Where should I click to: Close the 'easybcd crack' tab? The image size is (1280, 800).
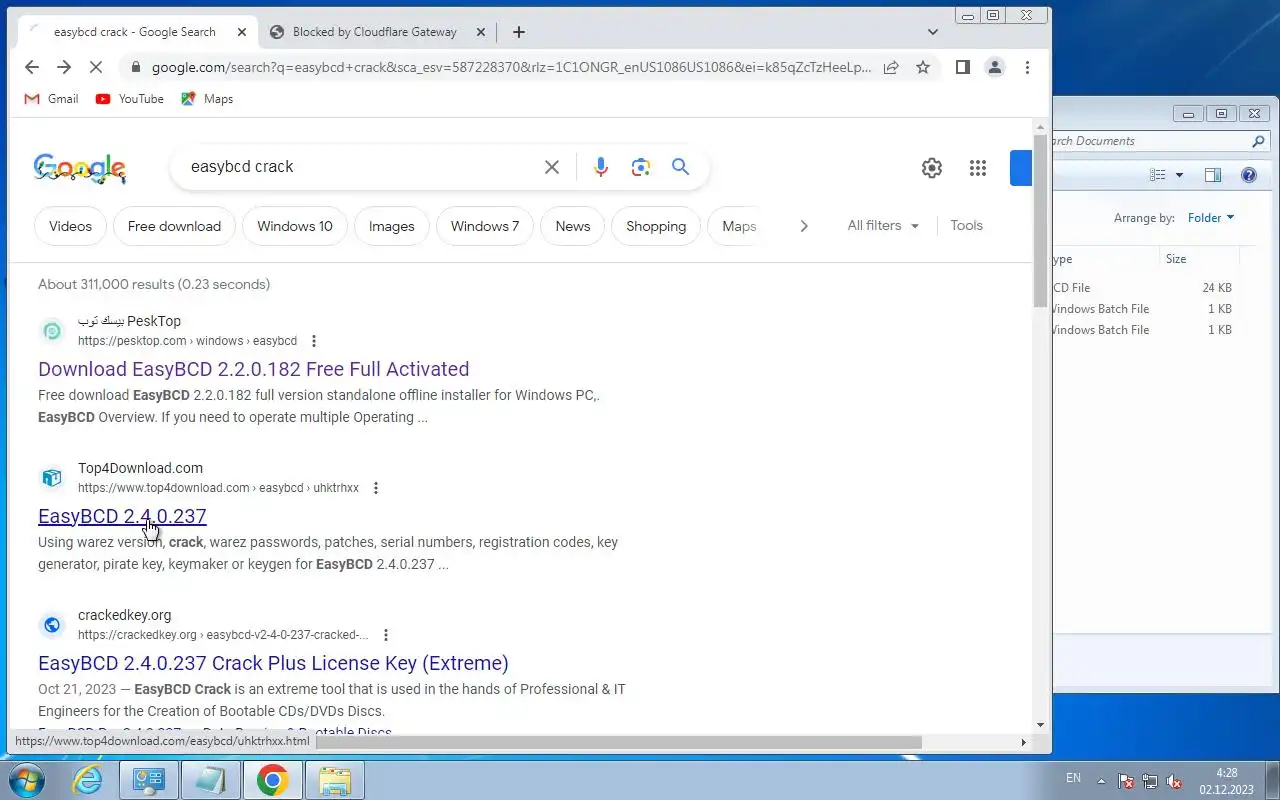(242, 32)
